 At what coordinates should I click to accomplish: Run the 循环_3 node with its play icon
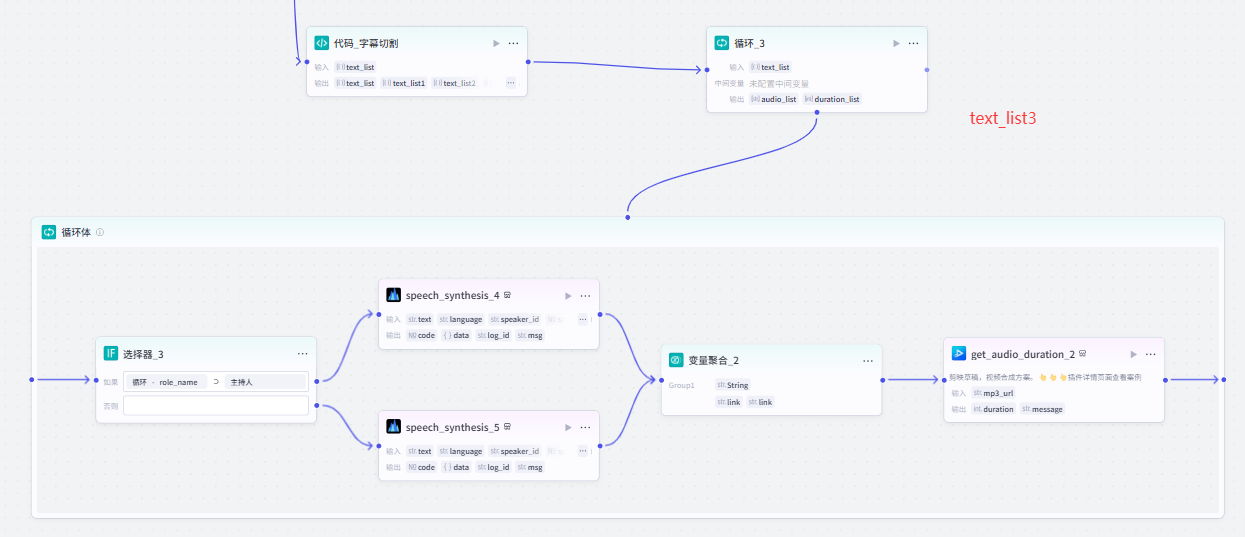click(x=896, y=43)
